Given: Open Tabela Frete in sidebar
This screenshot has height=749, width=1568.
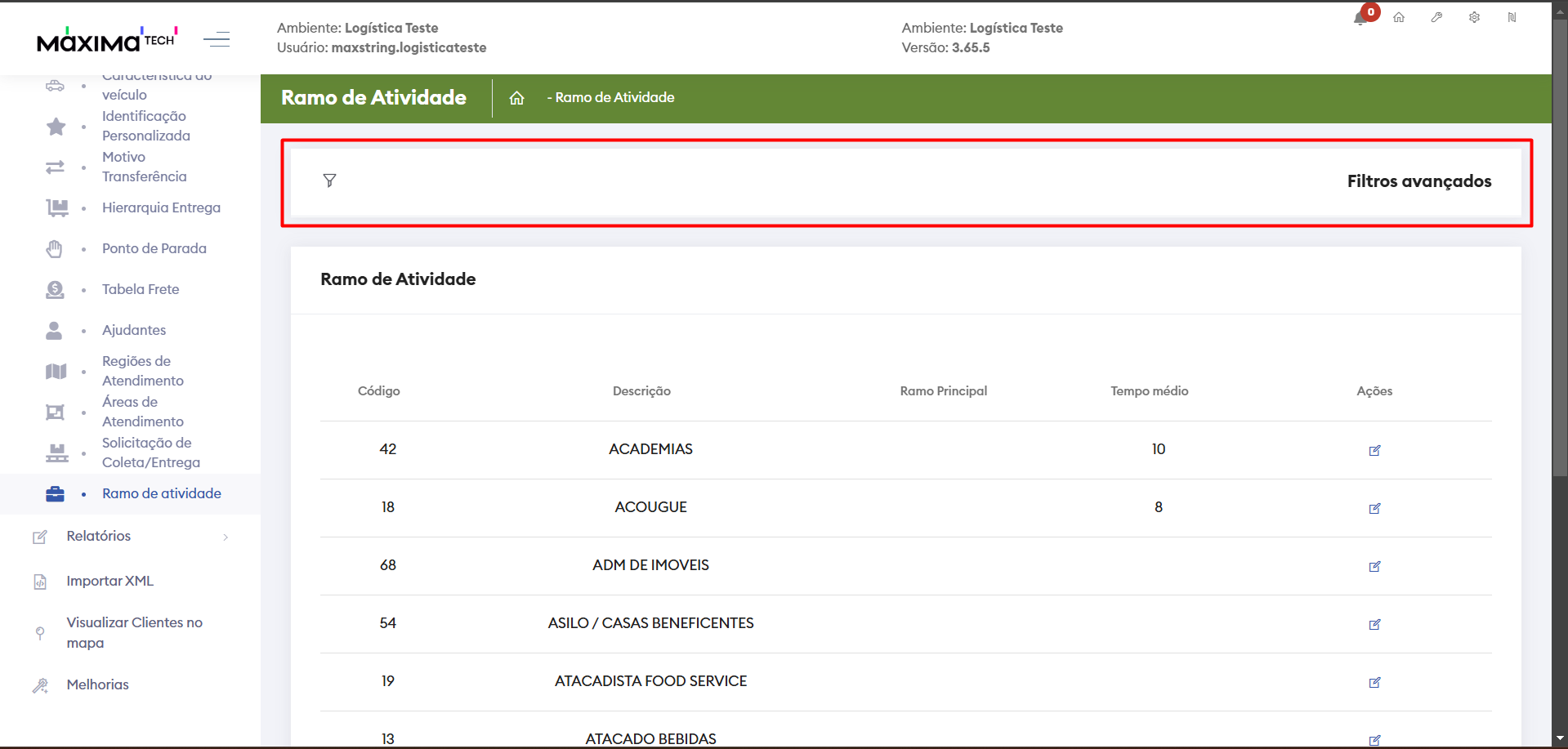Looking at the screenshot, I should coord(141,289).
